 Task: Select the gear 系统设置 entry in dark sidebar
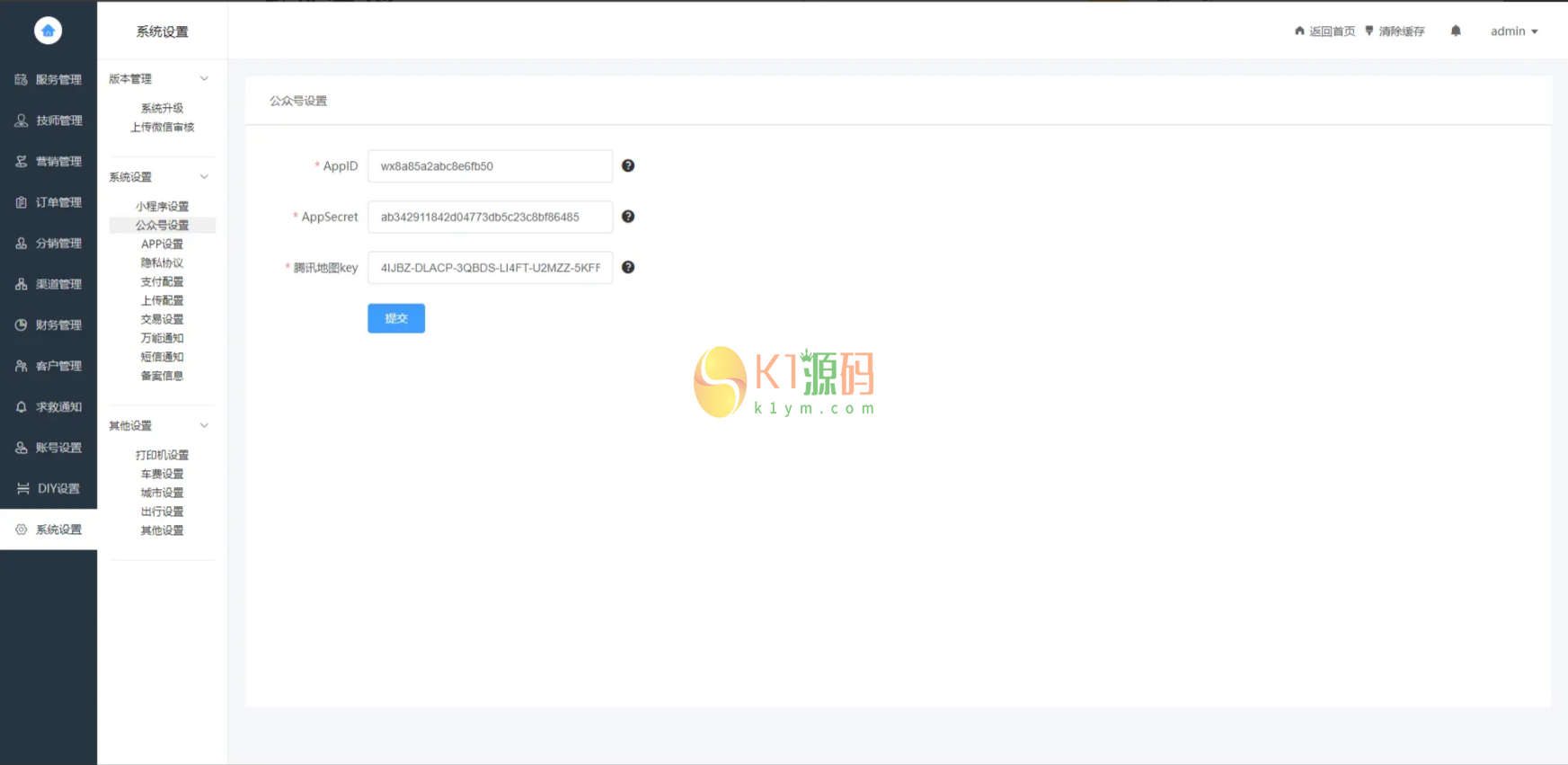pos(49,529)
